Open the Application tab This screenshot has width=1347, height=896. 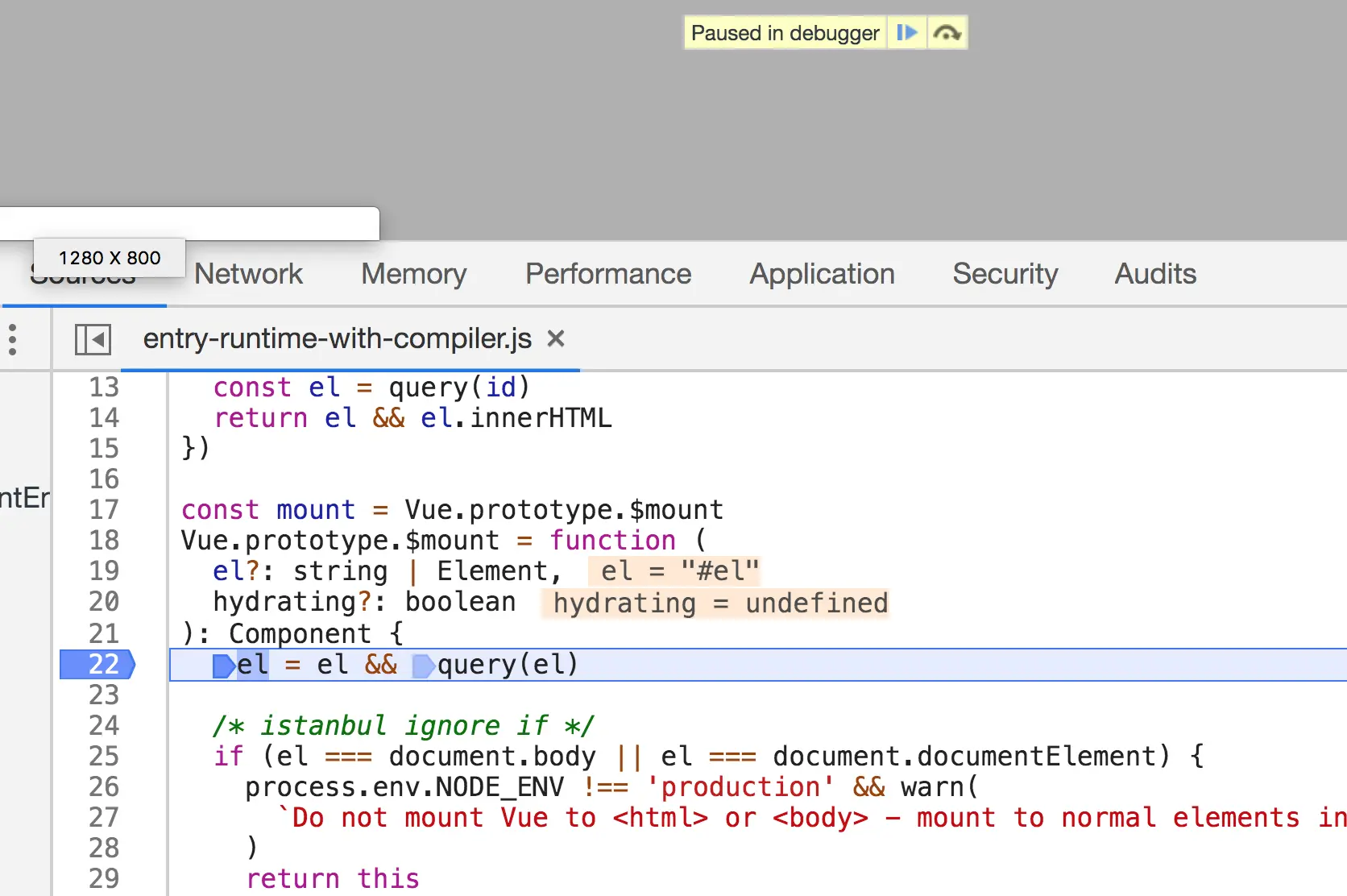(x=822, y=274)
